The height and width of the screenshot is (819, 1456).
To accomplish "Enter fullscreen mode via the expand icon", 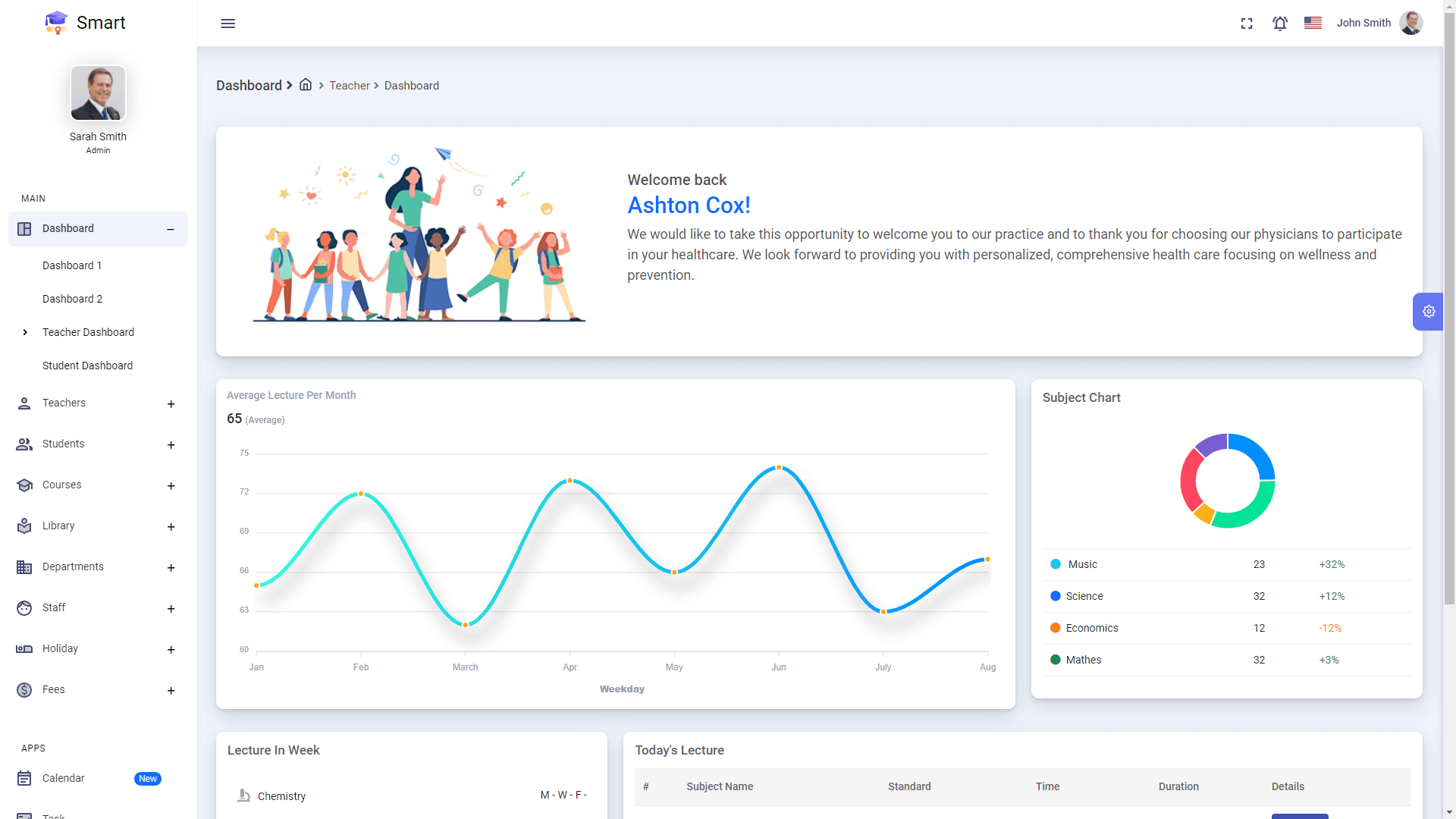I will coord(1246,24).
